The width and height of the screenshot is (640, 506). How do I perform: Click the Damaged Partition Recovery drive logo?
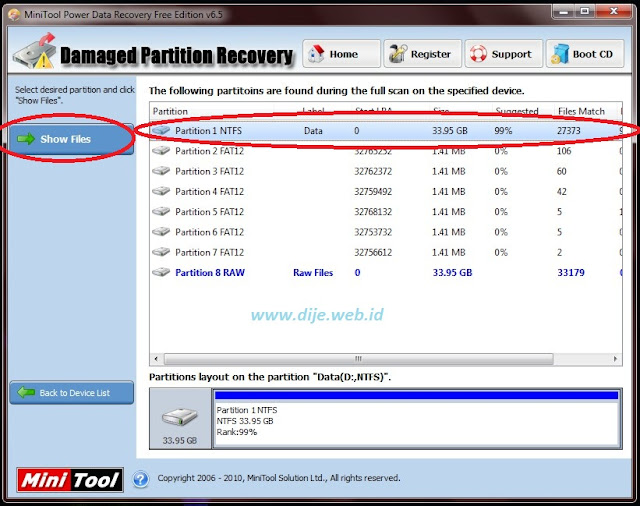(x=34, y=52)
